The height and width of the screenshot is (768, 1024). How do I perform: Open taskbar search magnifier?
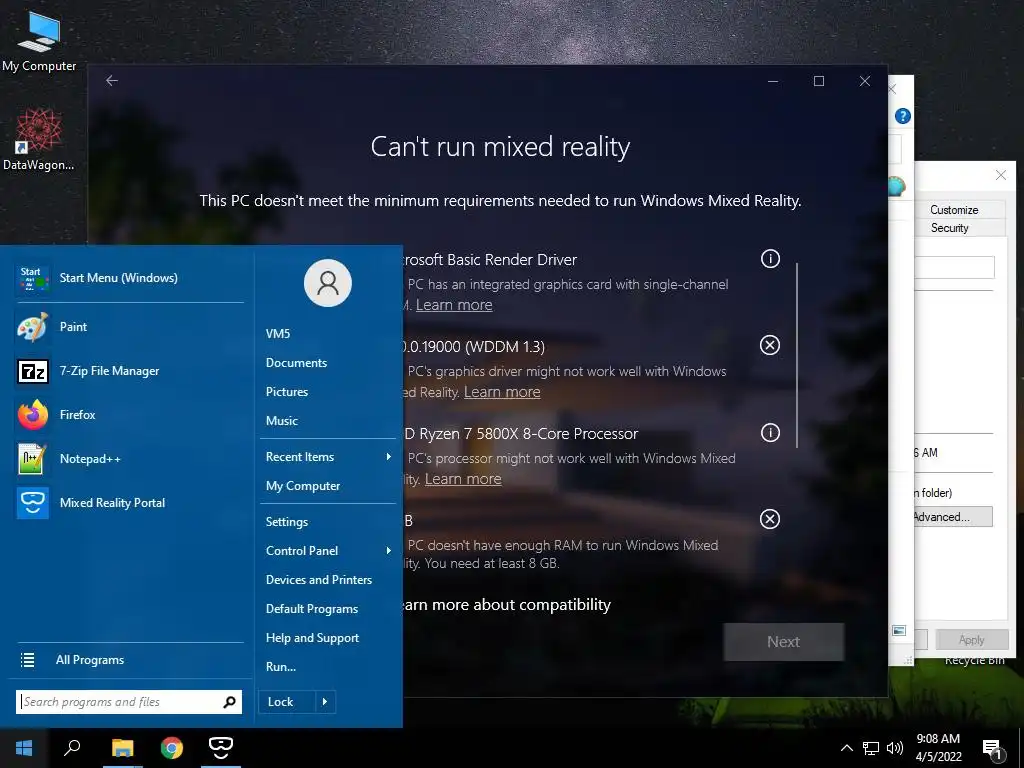[72, 748]
